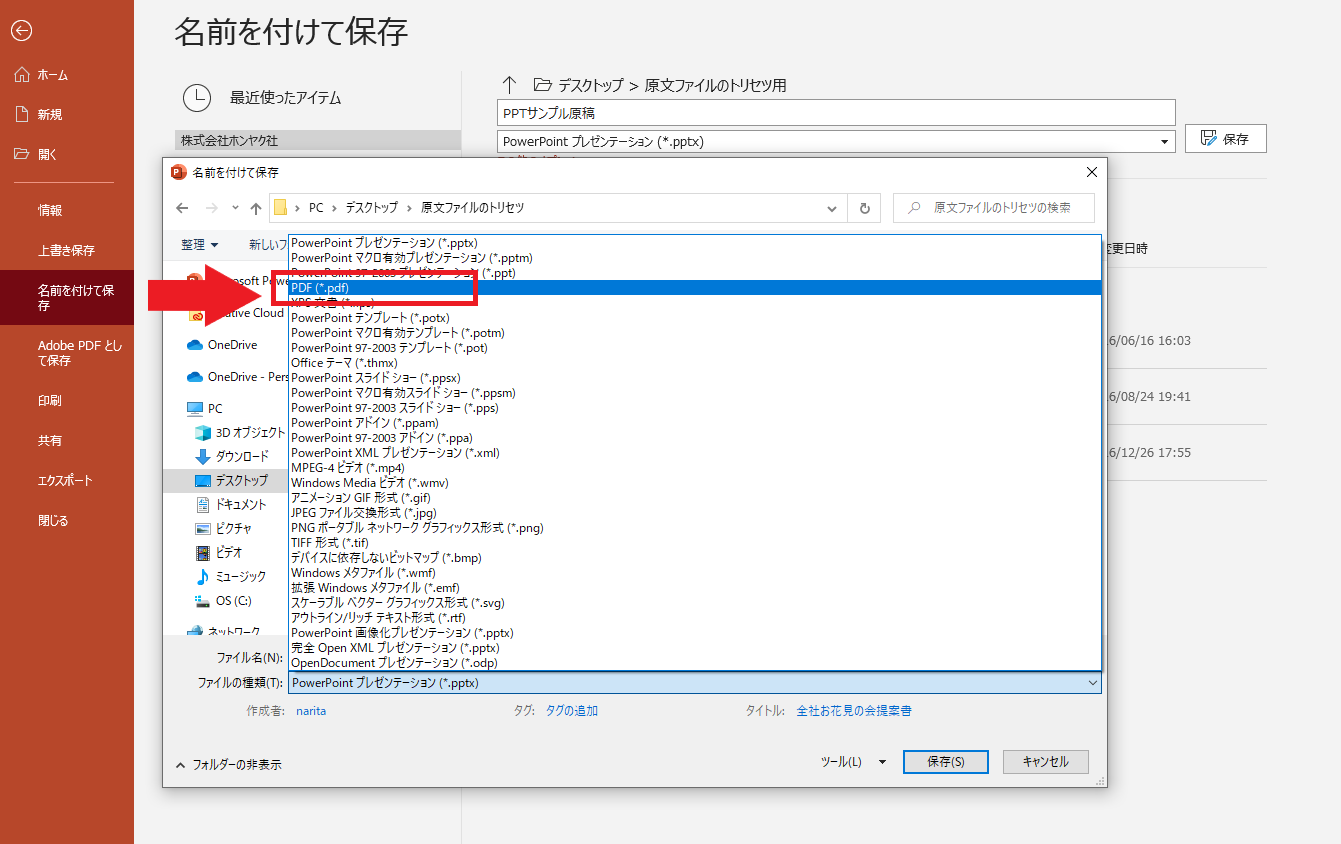This screenshot has width=1341, height=844.
Task: Choose PowerPoint スライド ショー (*.ppsx) option
Action: point(695,378)
